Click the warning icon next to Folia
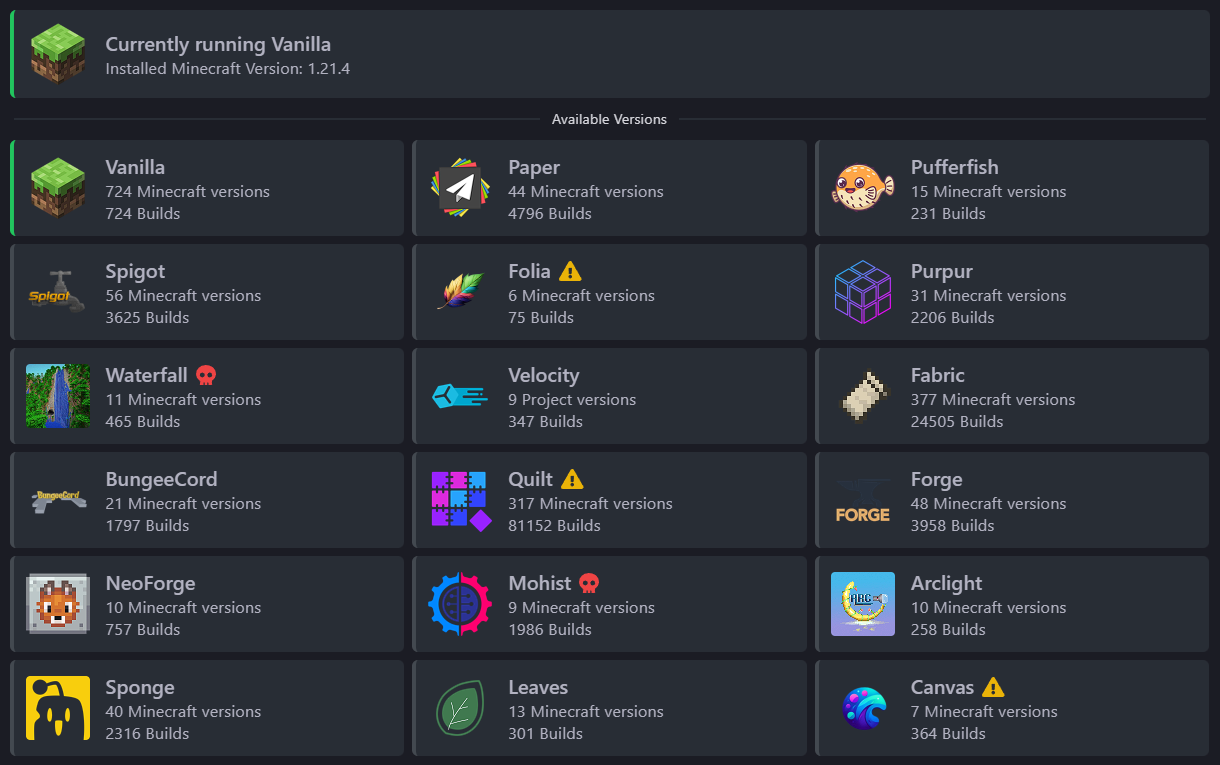The height and width of the screenshot is (765, 1220). click(x=570, y=270)
